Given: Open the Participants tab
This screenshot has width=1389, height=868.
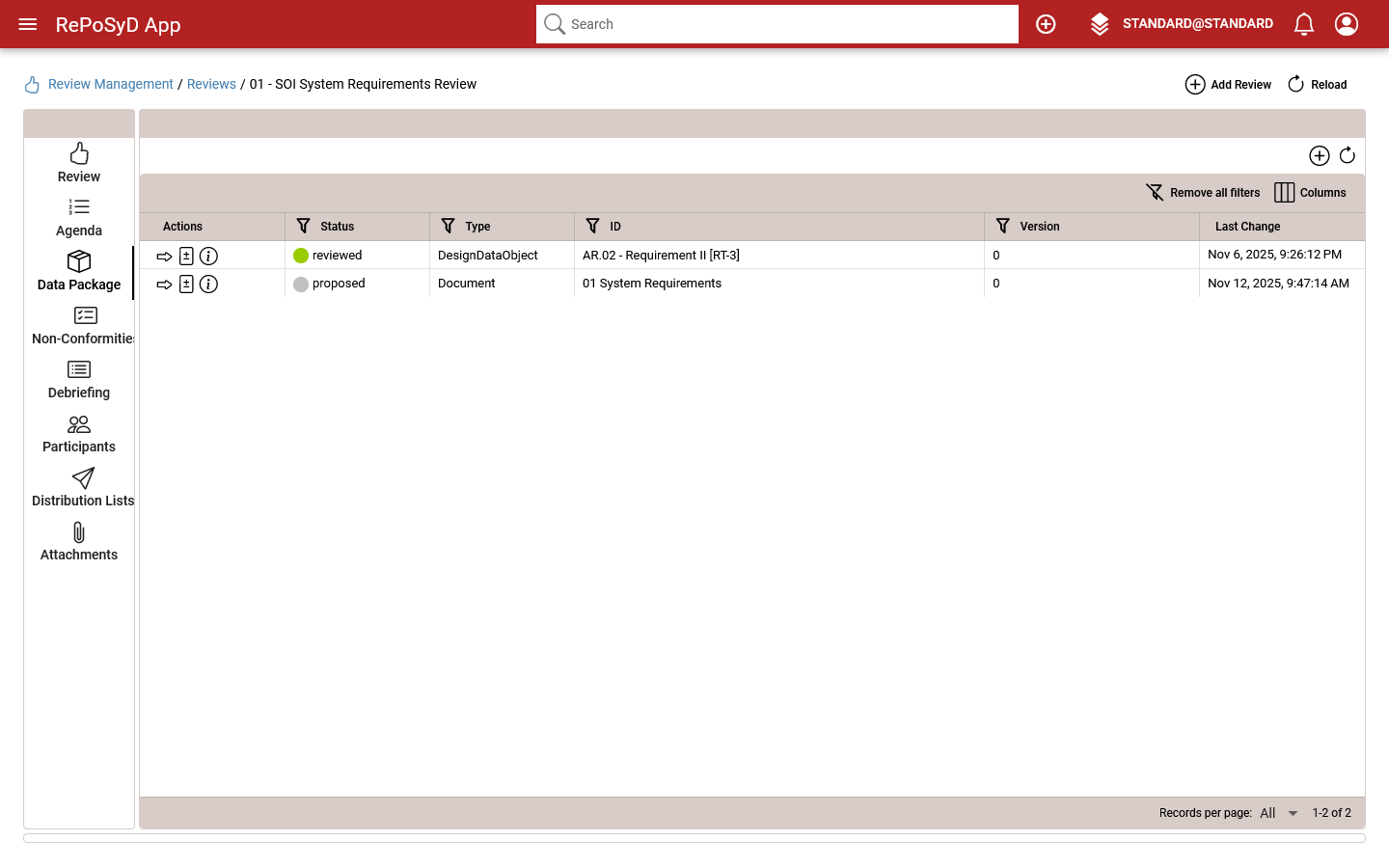Looking at the screenshot, I should [79, 434].
